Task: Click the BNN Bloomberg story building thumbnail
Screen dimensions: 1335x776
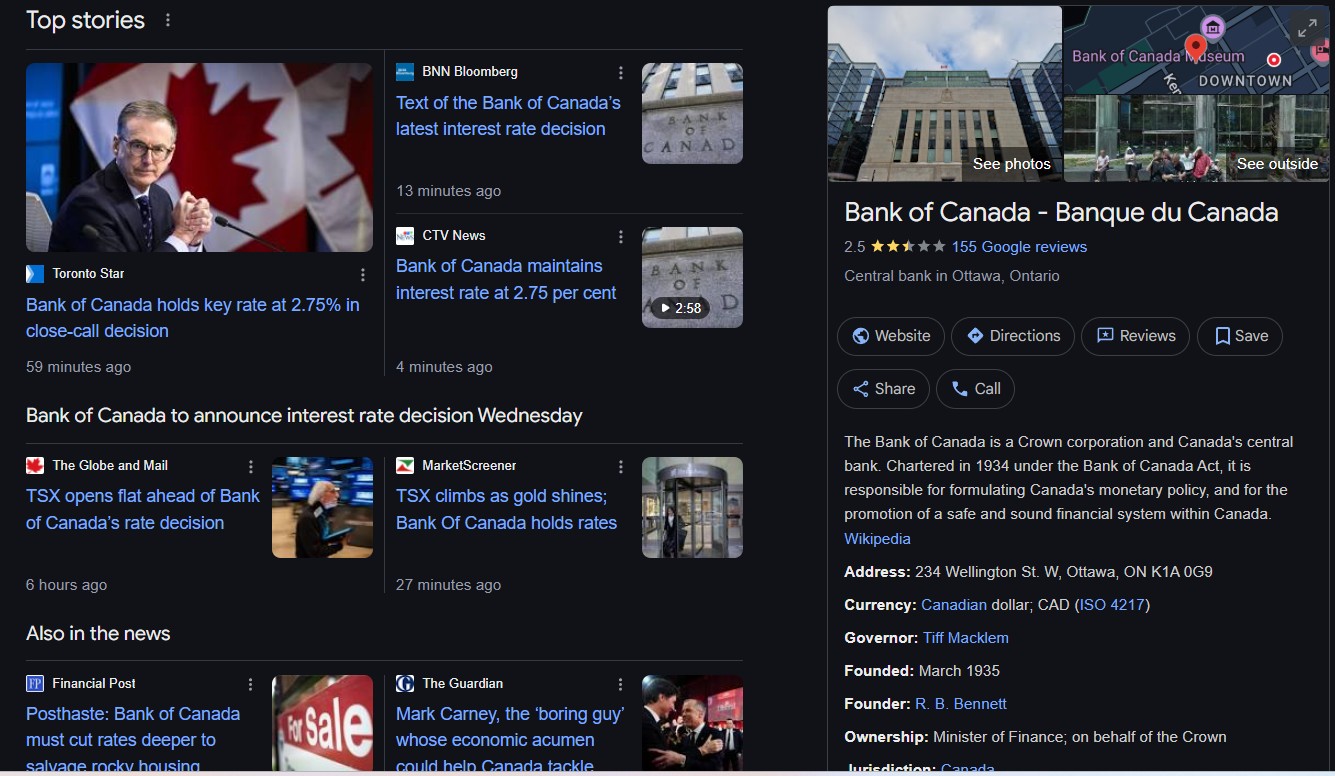Action: pyautogui.click(x=692, y=114)
